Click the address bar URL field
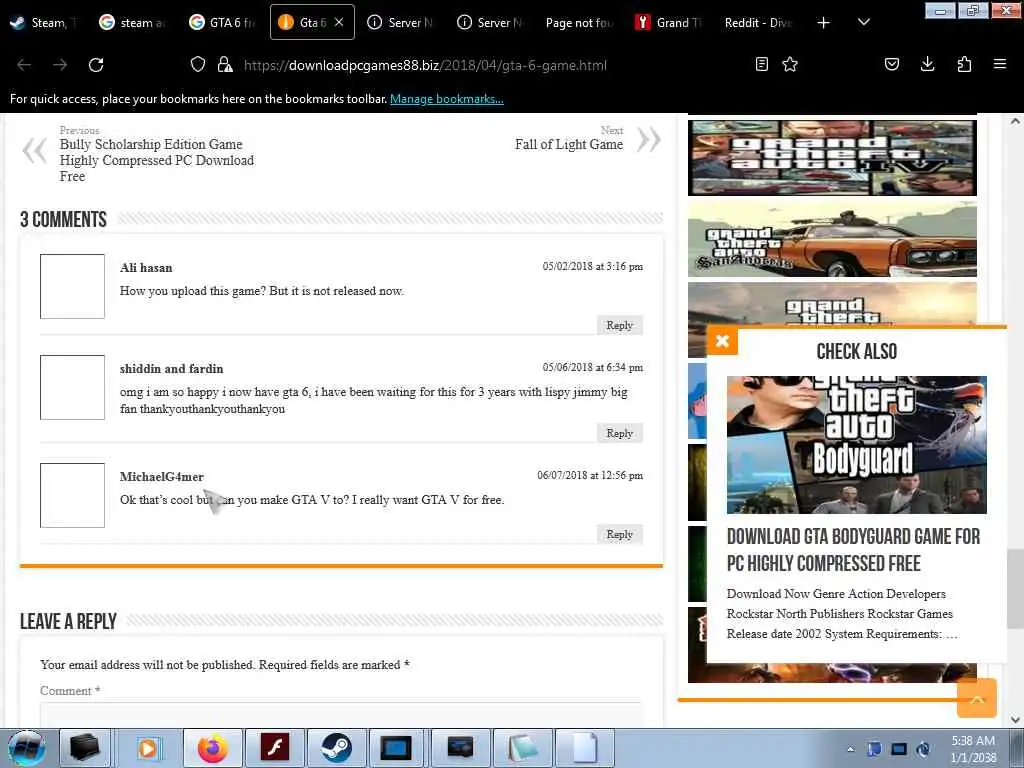 [x=425, y=65]
